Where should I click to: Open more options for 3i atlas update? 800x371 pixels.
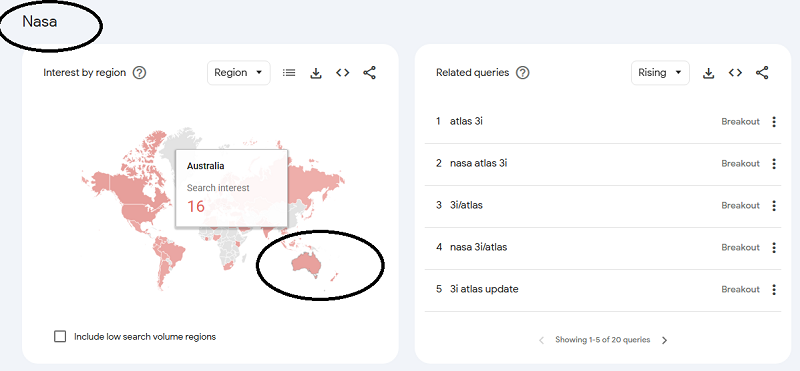pyautogui.click(x=774, y=290)
